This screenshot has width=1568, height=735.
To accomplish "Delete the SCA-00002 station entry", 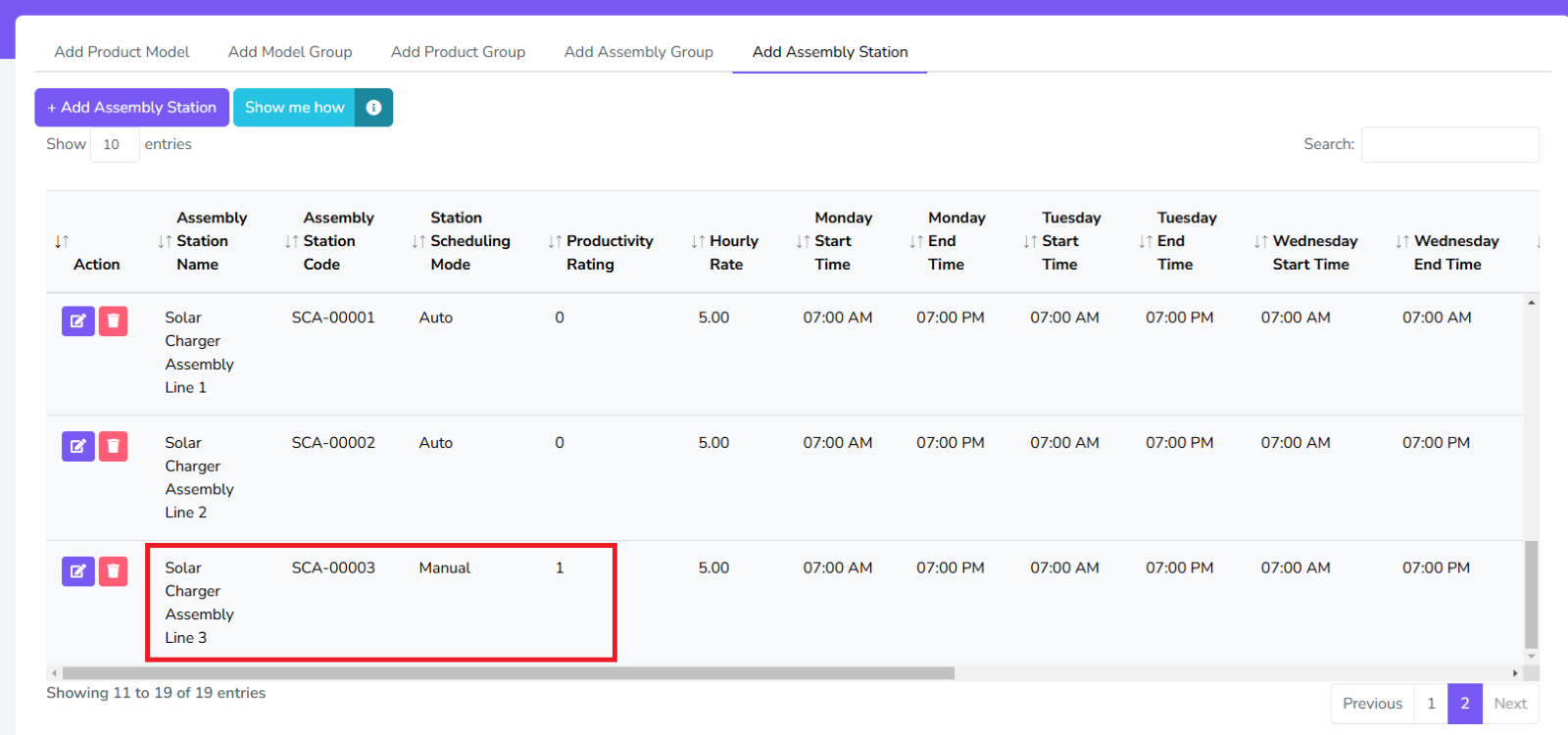I will click(x=114, y=447).
